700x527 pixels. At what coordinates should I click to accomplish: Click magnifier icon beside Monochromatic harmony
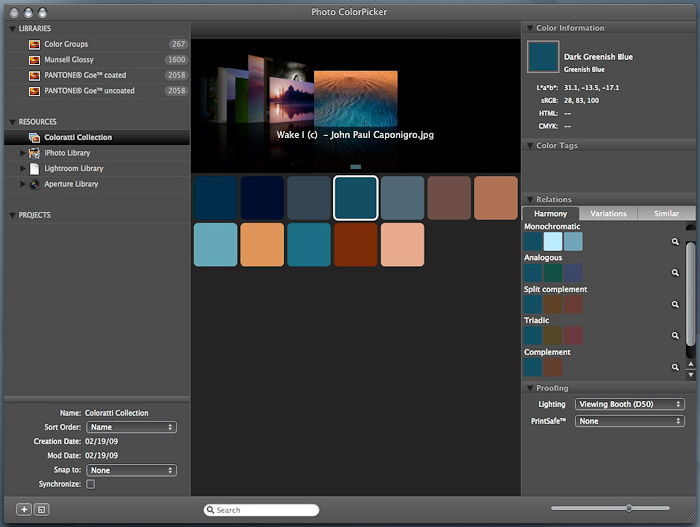pos(676,242)
